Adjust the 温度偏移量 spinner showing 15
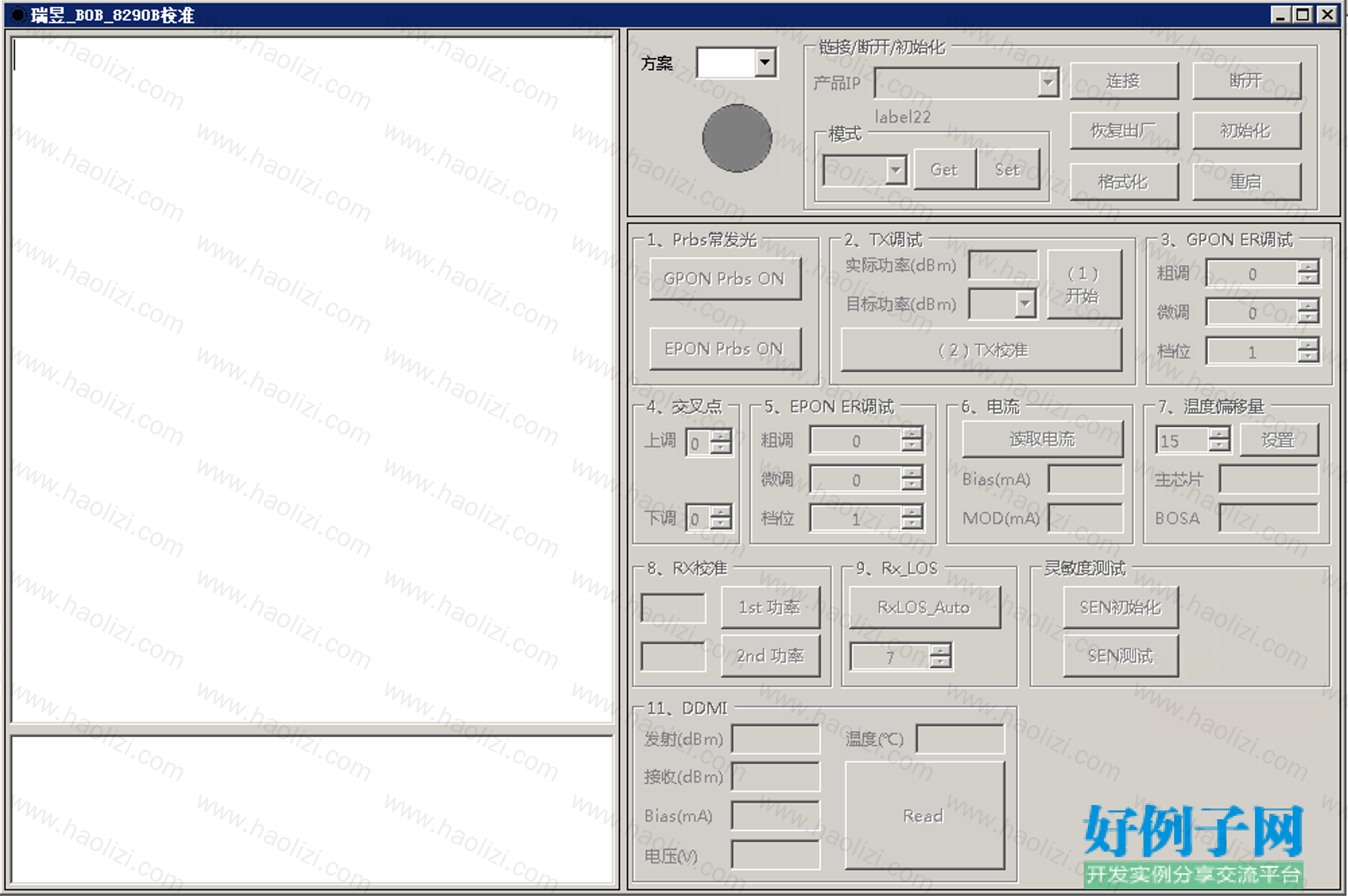Viewport: 1348px width, 896px height. pos(1193,440)
